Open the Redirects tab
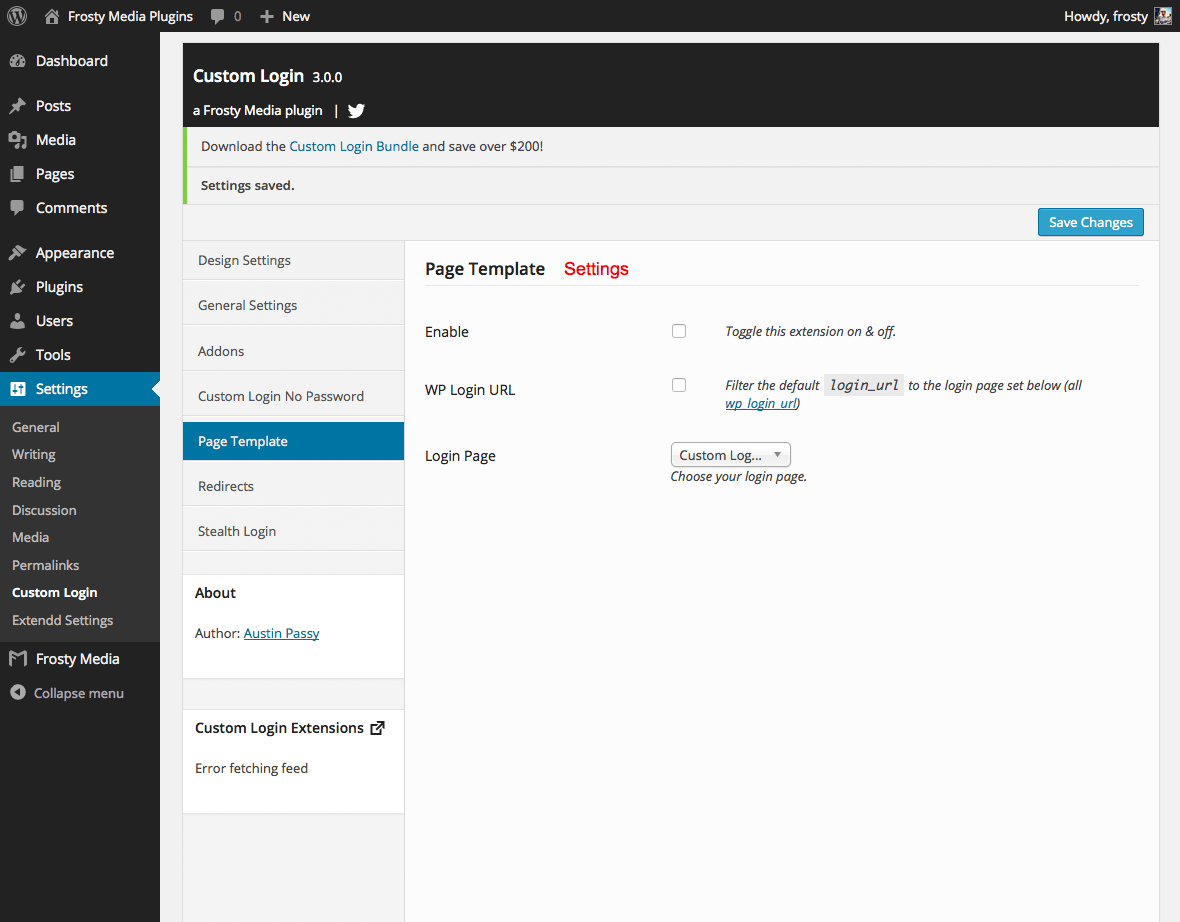This screenshot has width=1180, height=922. [x=293, y=486]
